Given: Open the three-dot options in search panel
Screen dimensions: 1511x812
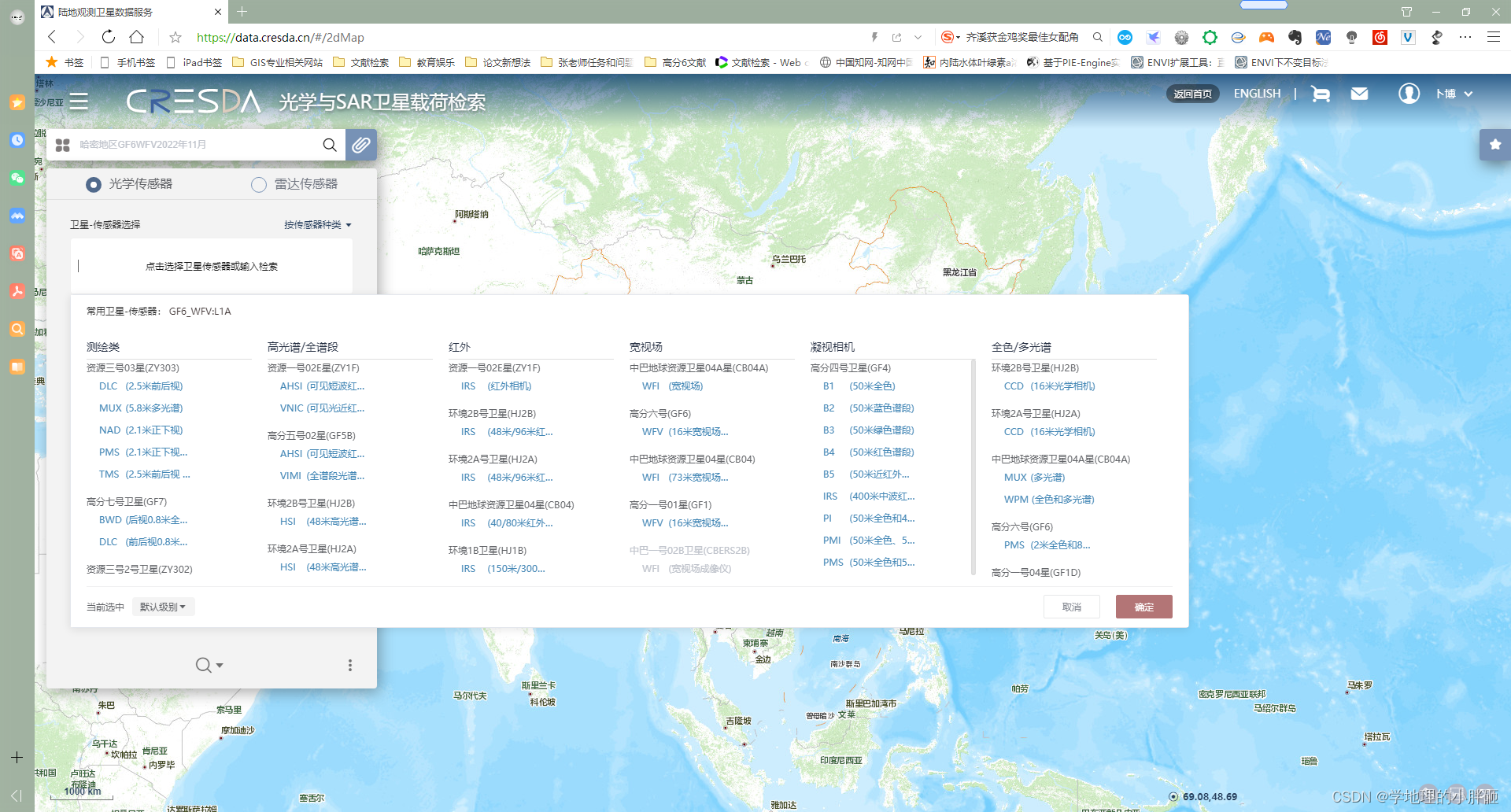Looking at the screenshot, I should tap(350, 665).
